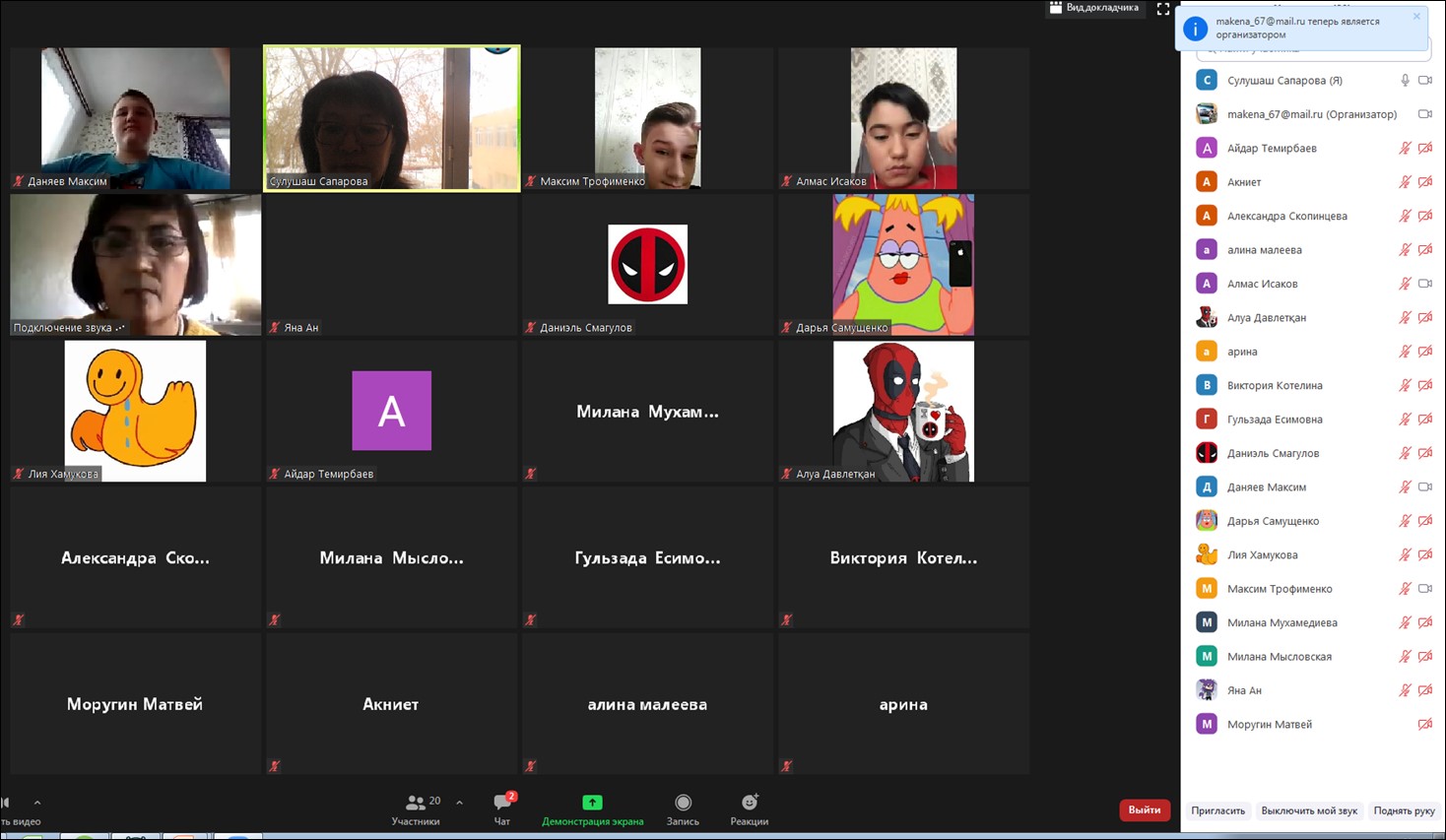The width and height of the screenshot is (1446, 840).
Task: Click the blue info notification icon
Action: (1195, 29)
